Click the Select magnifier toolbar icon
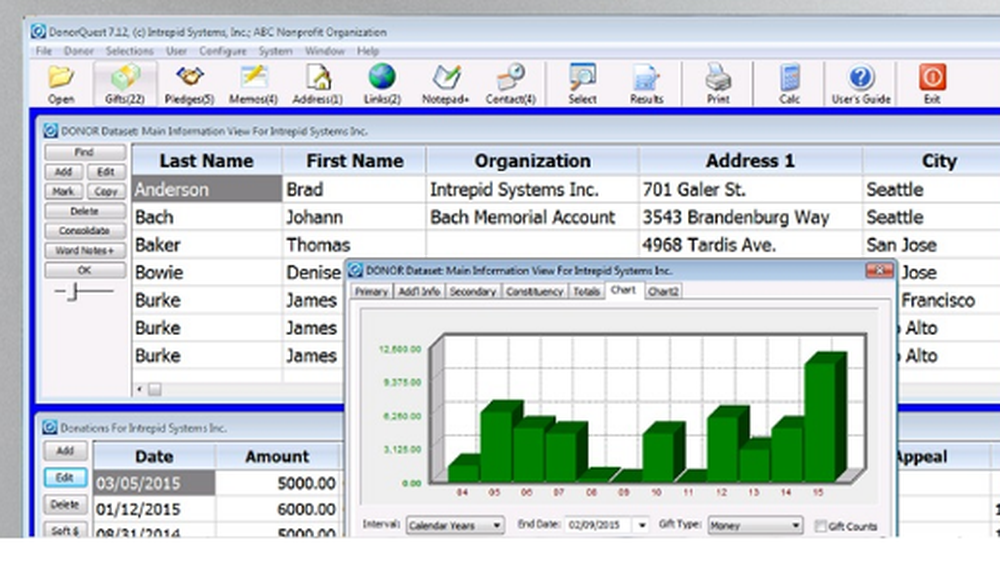Viewport: 1000px width, 565px height. click(x=582, y=84)
